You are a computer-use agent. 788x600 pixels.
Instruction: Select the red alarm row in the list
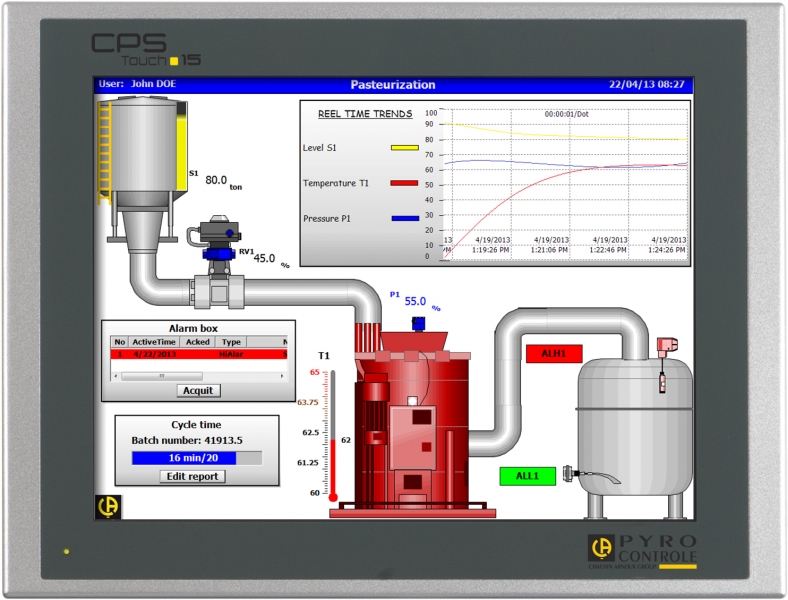(x=198, y=354)
